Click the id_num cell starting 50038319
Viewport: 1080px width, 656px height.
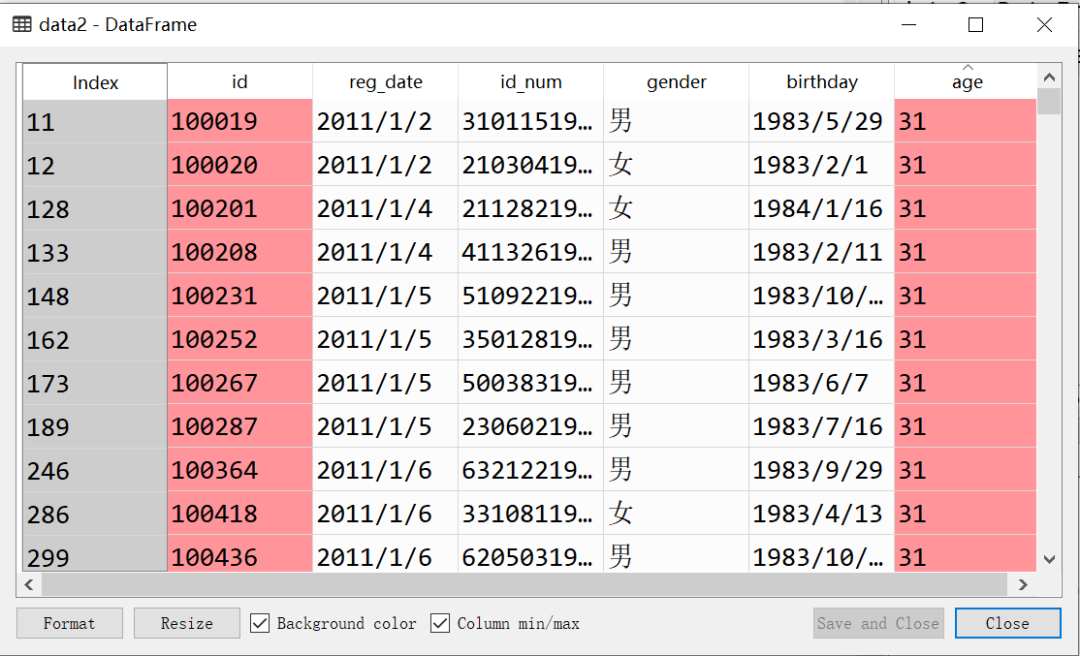pyautogui.click(x=530, y=382)
